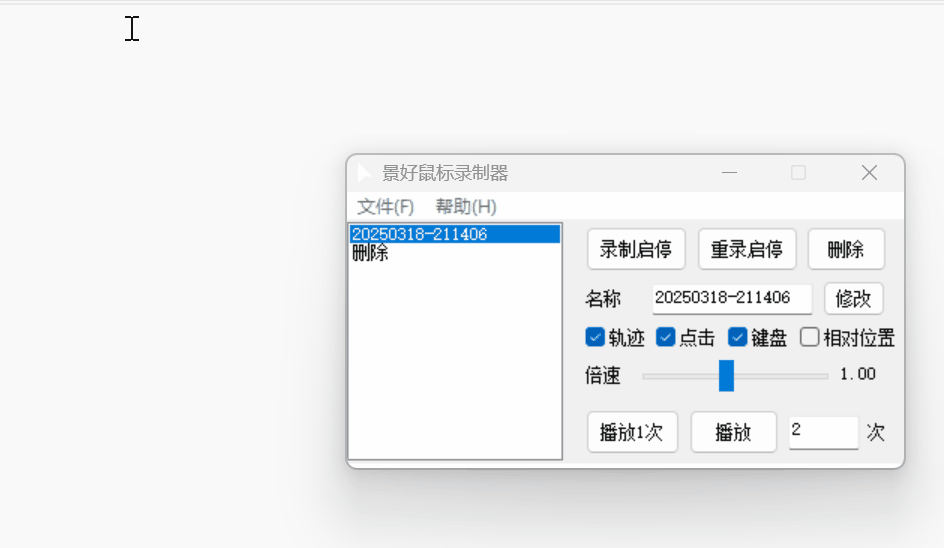Focus the playback count field showing 2
Image resolution: width=944 pixels, height=548 pixels.
click(x=823, y=432)
